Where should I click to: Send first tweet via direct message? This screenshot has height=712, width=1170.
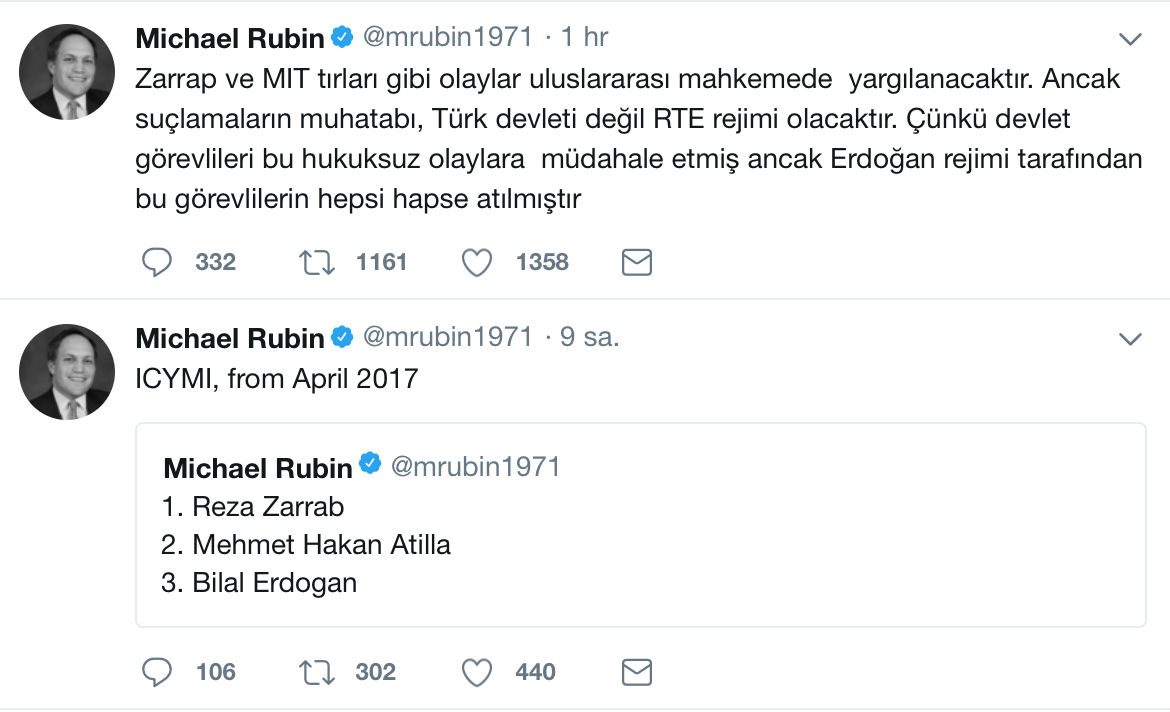tap(637, 262)
